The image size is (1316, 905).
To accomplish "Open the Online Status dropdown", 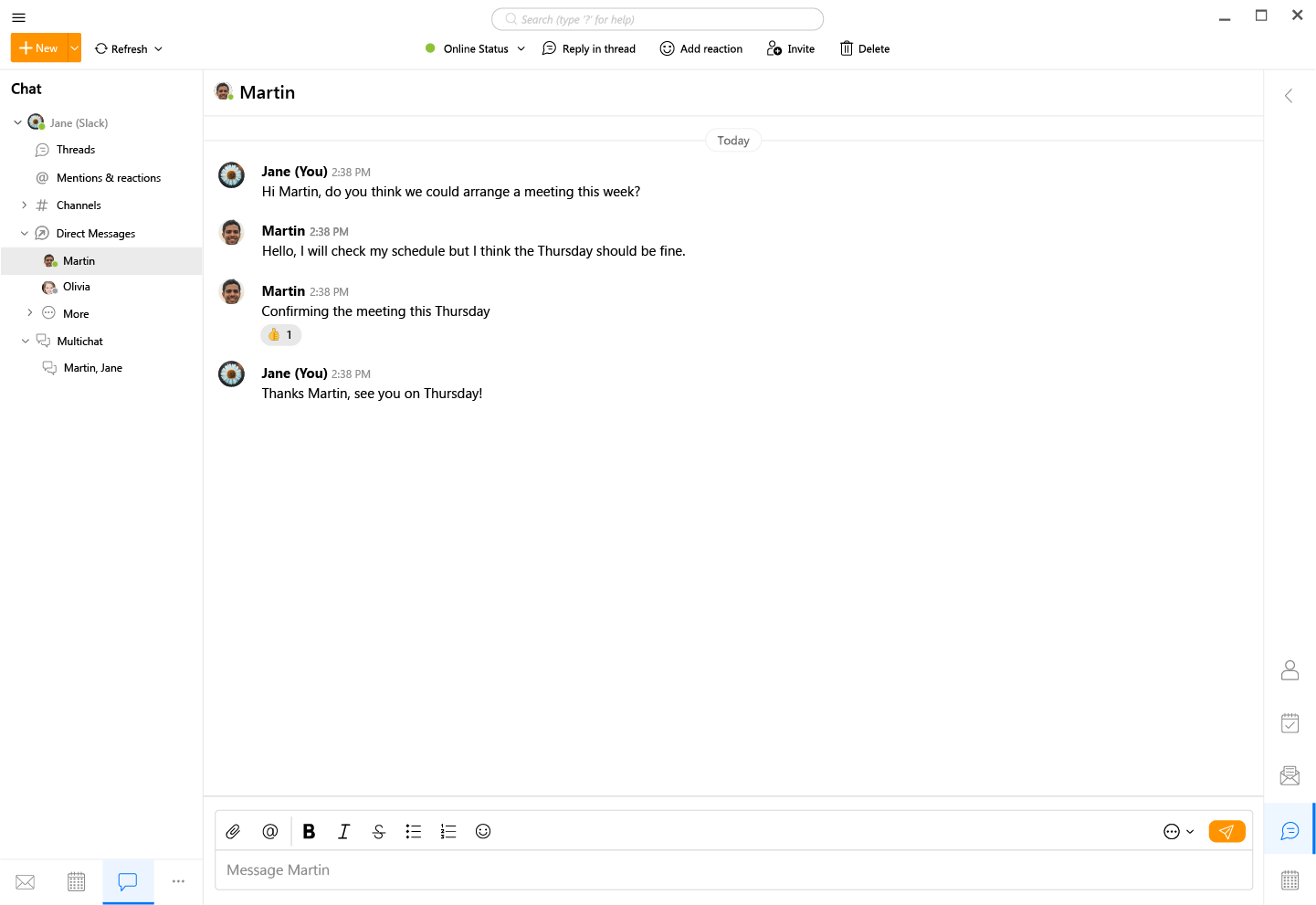I will tap(475, 48).
